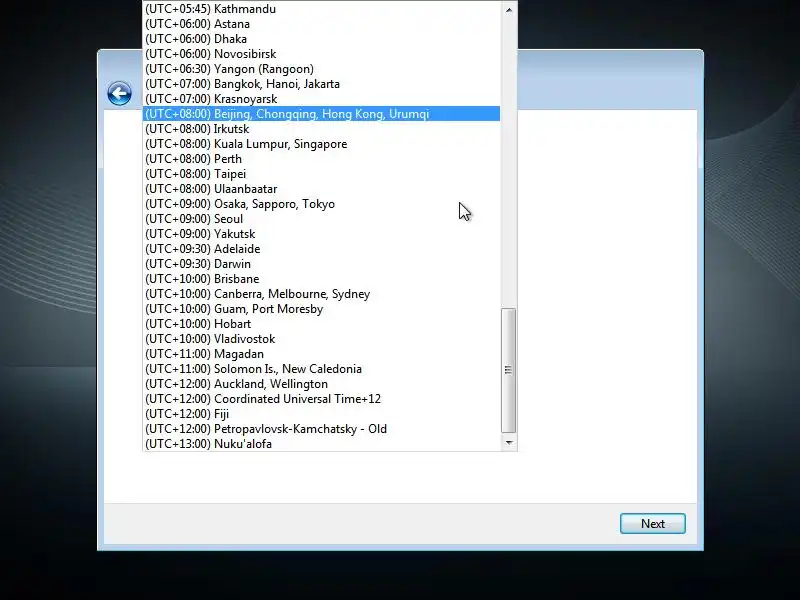Select (UTC+10:00) Canberra, Melbourne, Sydney
Screen dimensions: 800x600
[321, 294]
